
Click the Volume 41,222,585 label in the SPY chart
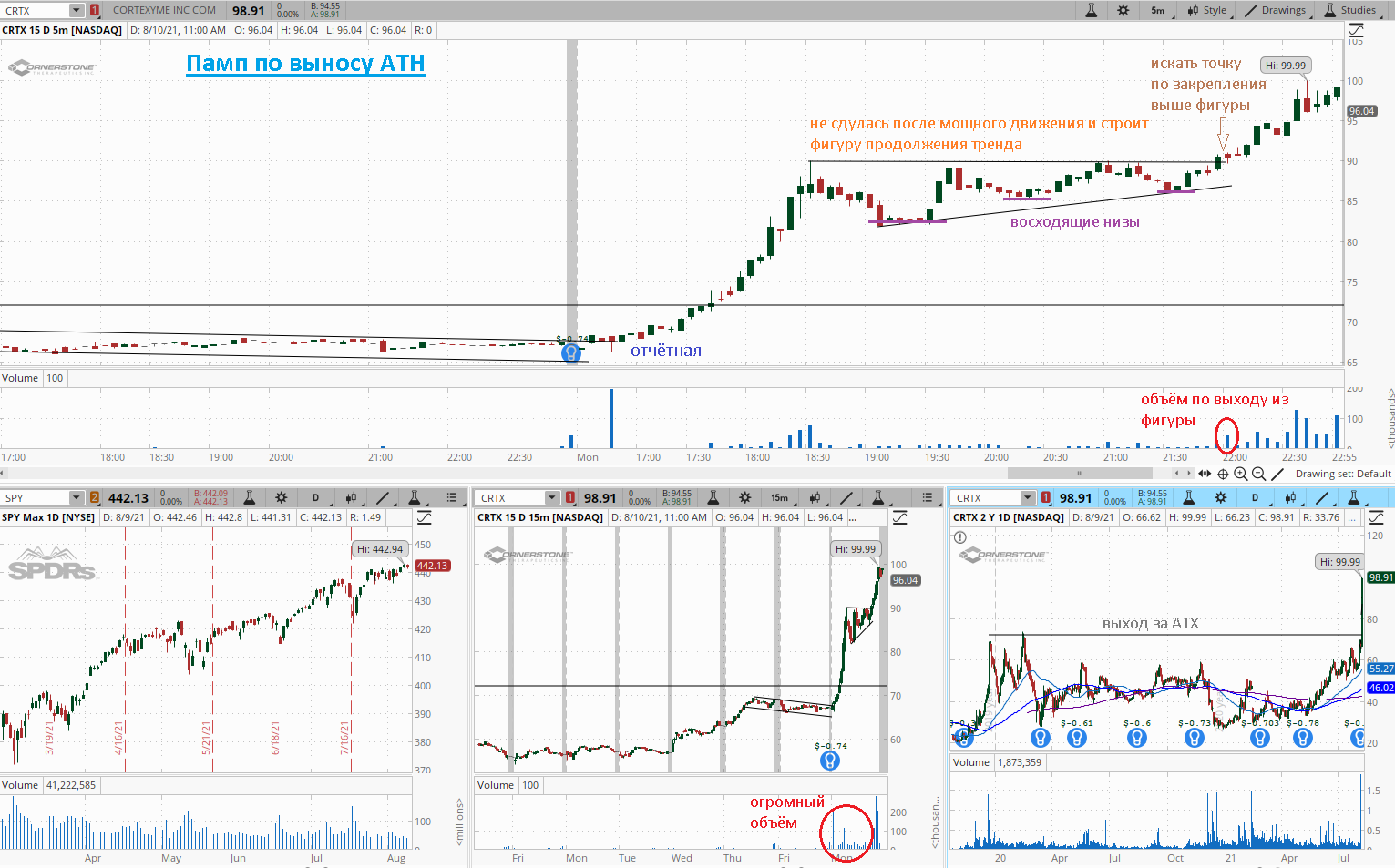point(49,785)
